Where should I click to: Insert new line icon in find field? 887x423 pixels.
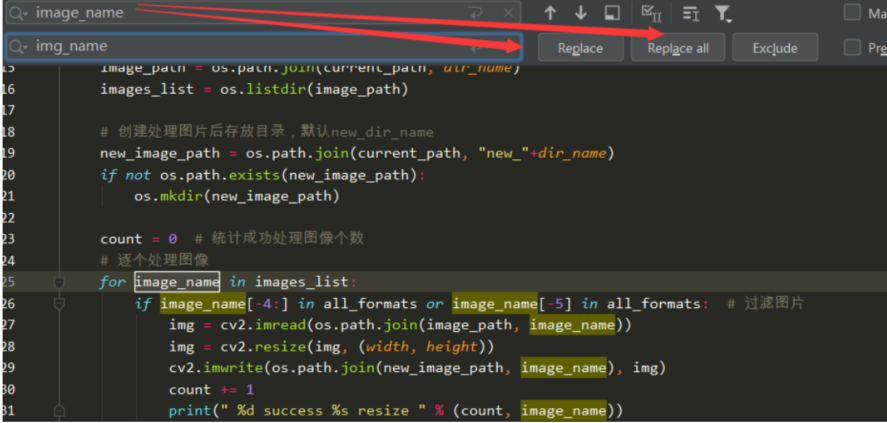click(x=476, y=13)
